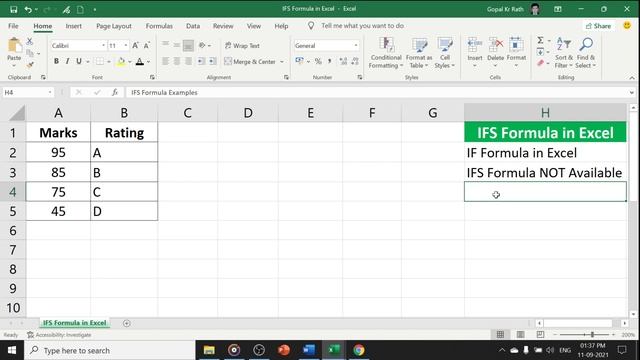Switch to the Page Layout tab
The width and height of the screenshot is (640, 360).
point(114,26)
